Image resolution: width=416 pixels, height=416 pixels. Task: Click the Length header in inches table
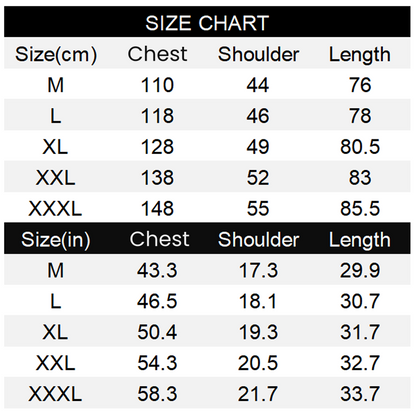(360, 241)
